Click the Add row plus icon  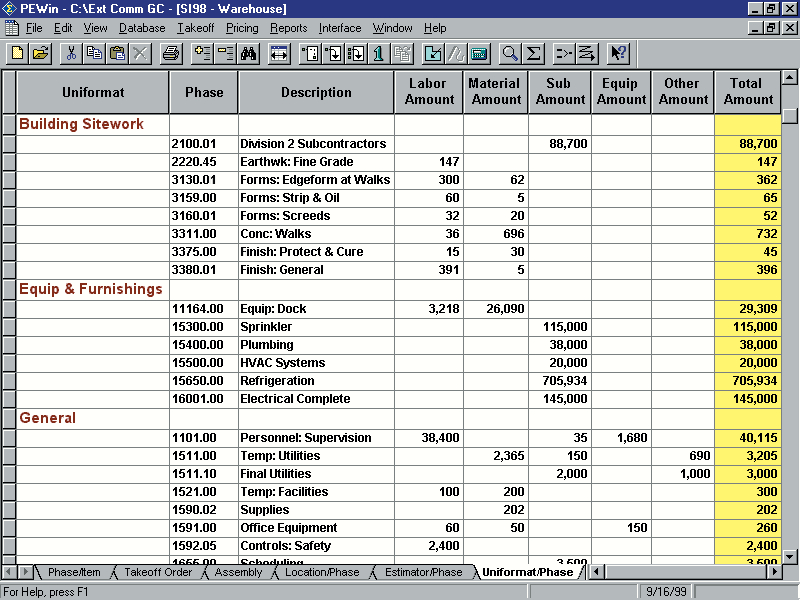(x=202, y=53)
